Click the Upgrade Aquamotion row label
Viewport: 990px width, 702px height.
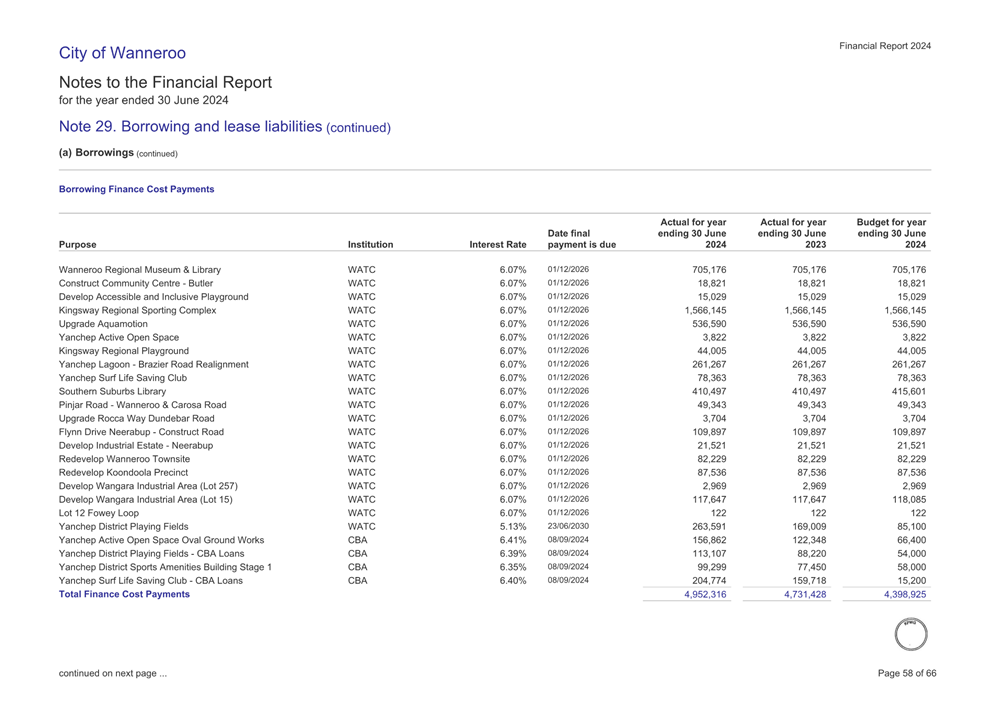pyautogui.click(x=104, y=325)
